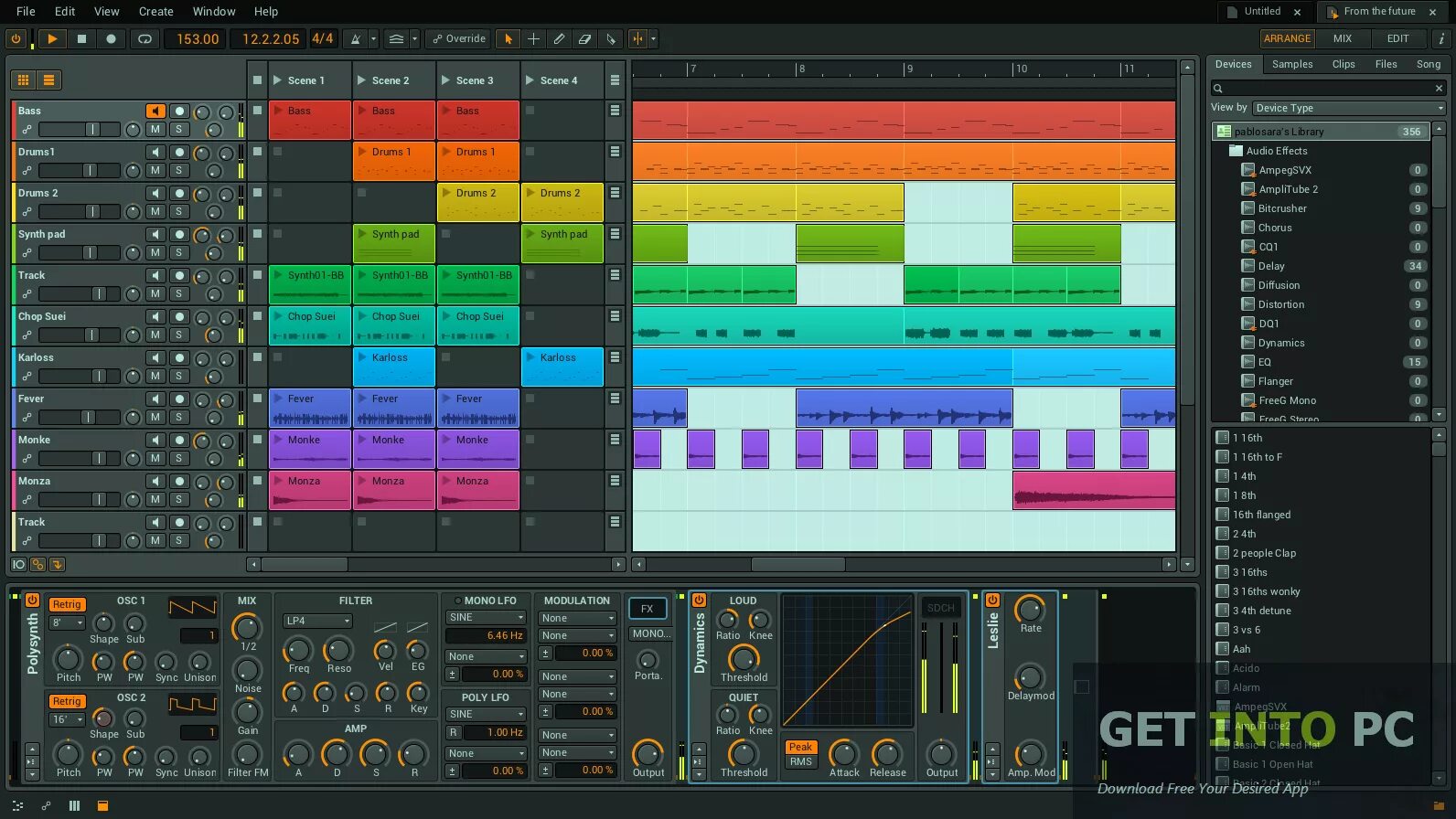The width and height of the screenshot is (1456, 819).
Task: Open the POLY LFO SINE waveform dropdown
Action: pyautogui.click(x=486, y=714)
